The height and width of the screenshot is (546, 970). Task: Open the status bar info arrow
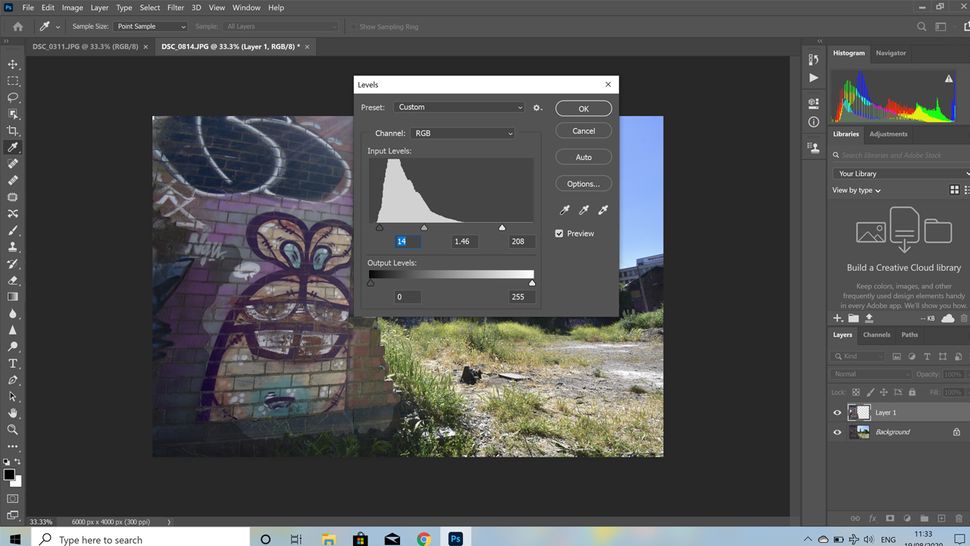pyautogui.click(x=169, y=522)
